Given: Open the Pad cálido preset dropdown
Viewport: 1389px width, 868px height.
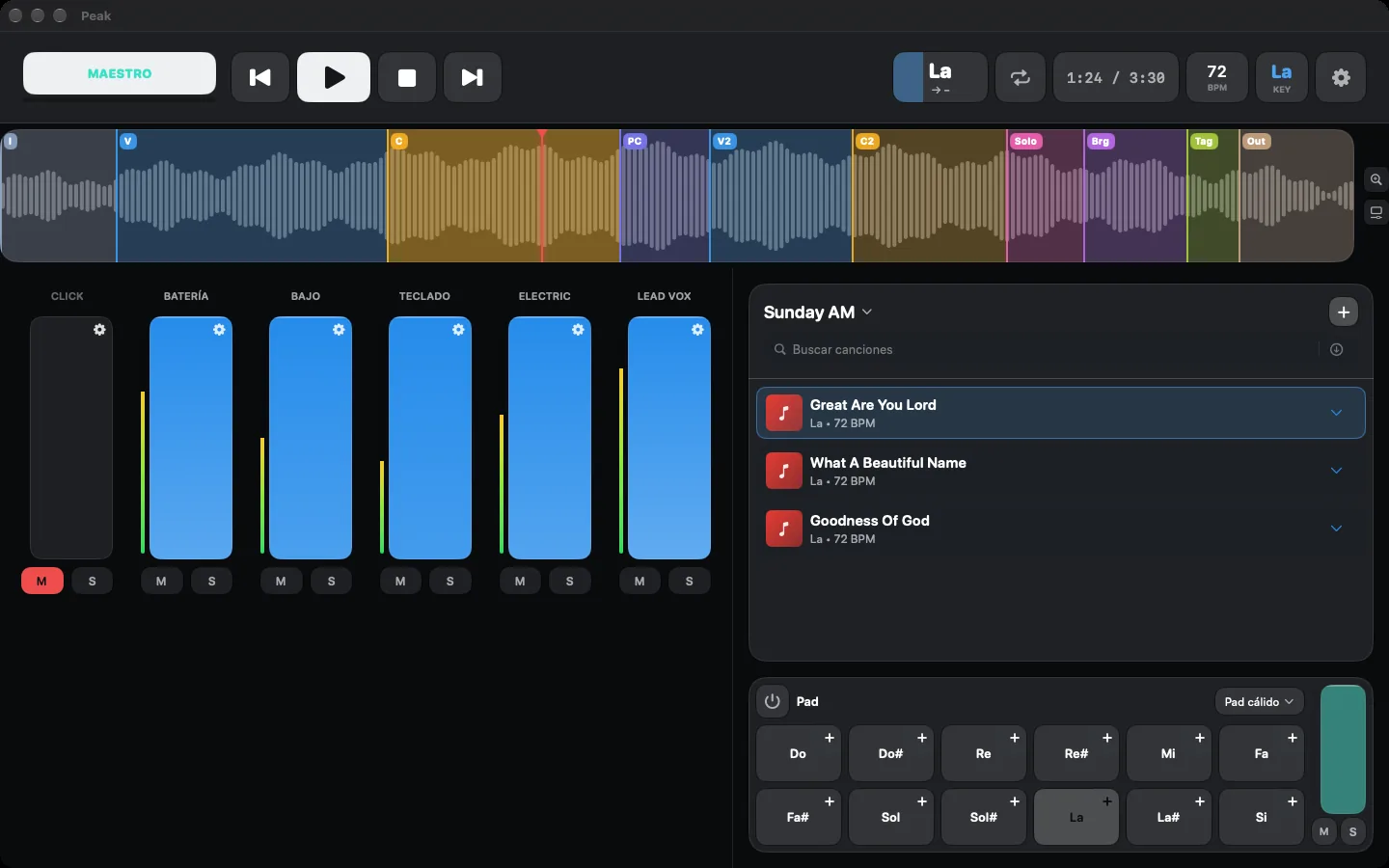Looking at the screenshot, I should pos(1259,702).
